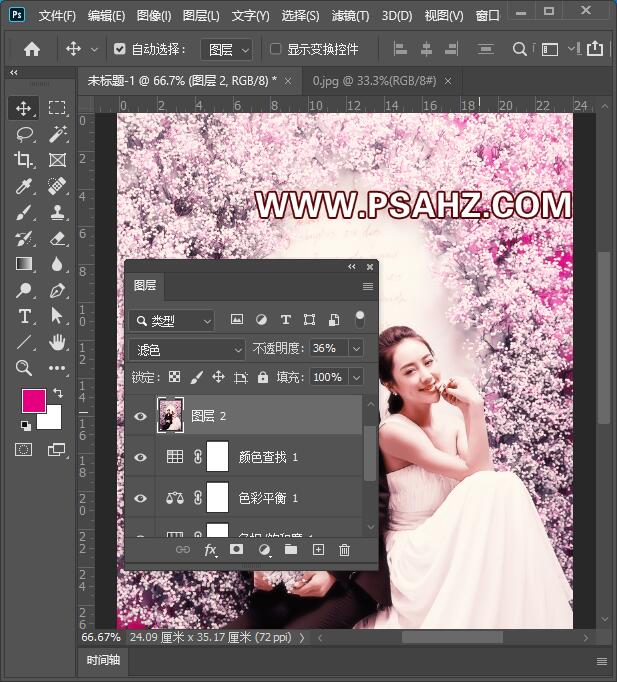Viewport: 617px width, 682px height.
Task: Open the 图像(I) menu
Action: (154, 16)
